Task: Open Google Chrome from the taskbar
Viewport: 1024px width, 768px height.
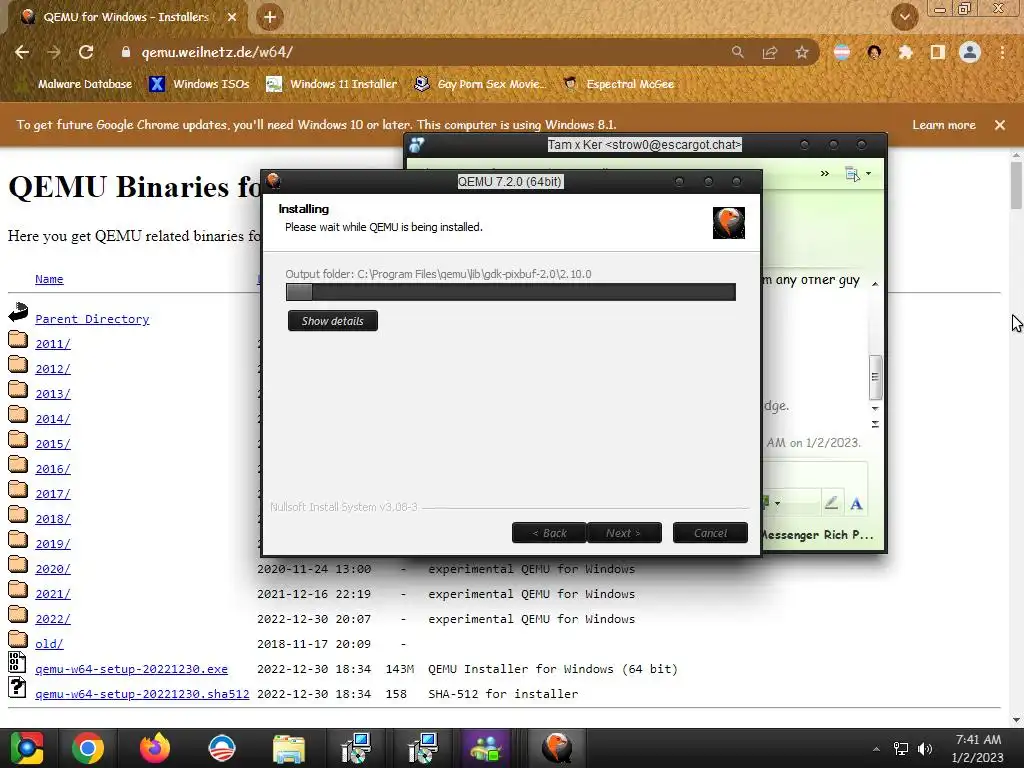Action: pos(88,748)
